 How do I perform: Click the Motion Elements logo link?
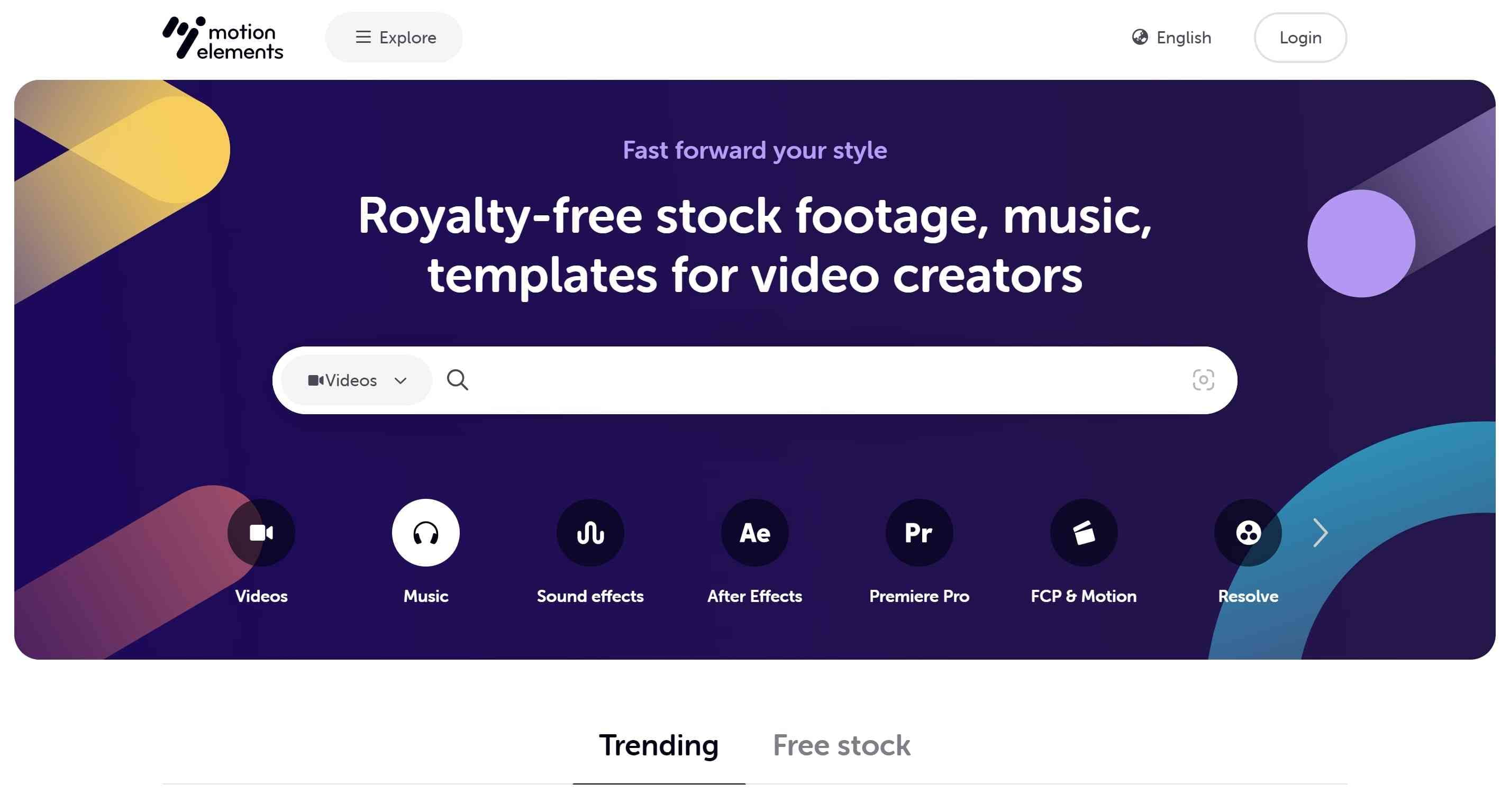coord(225,37)
